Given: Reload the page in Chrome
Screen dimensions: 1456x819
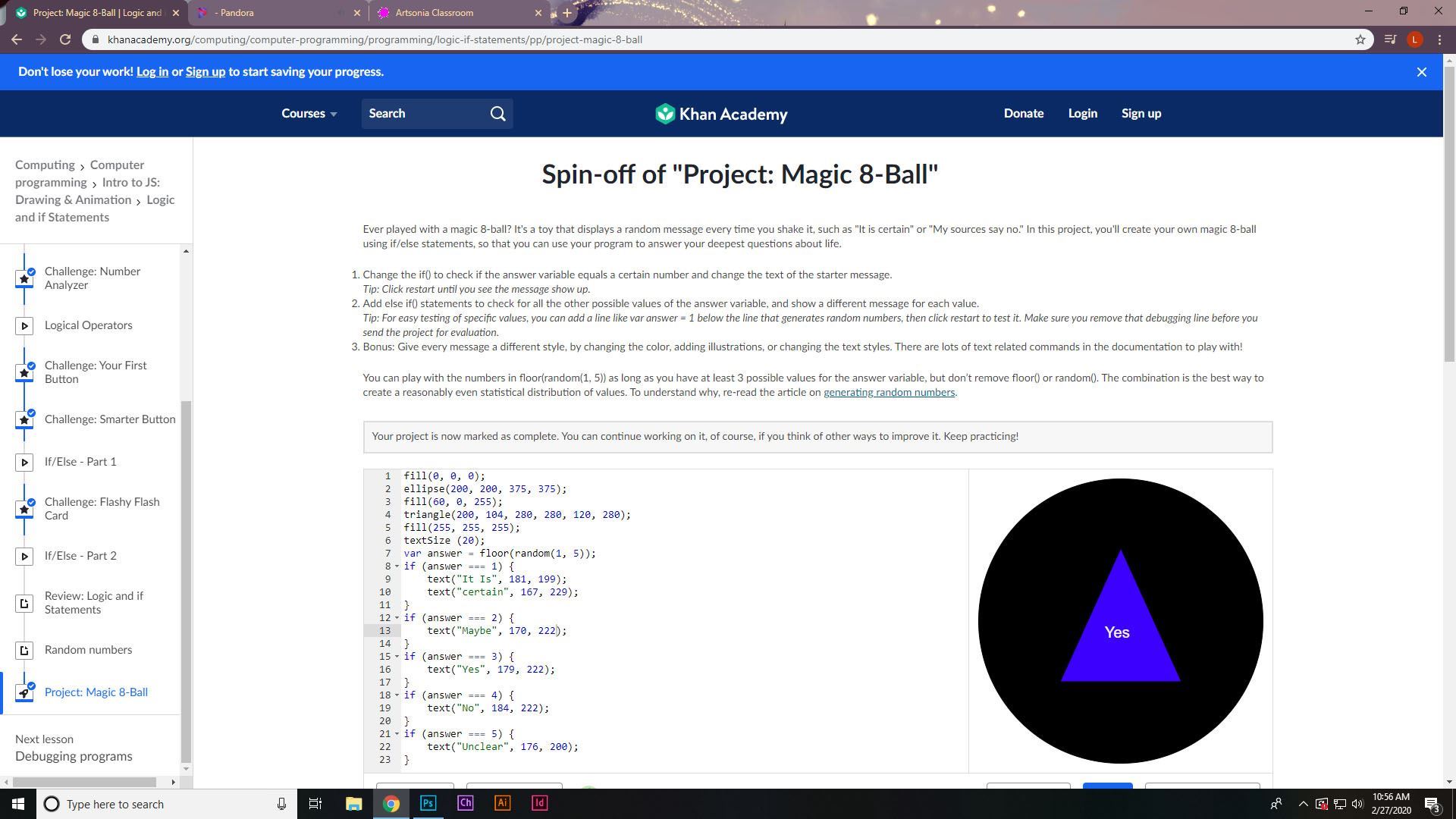Looking at the screenshot, I should 65,39.
